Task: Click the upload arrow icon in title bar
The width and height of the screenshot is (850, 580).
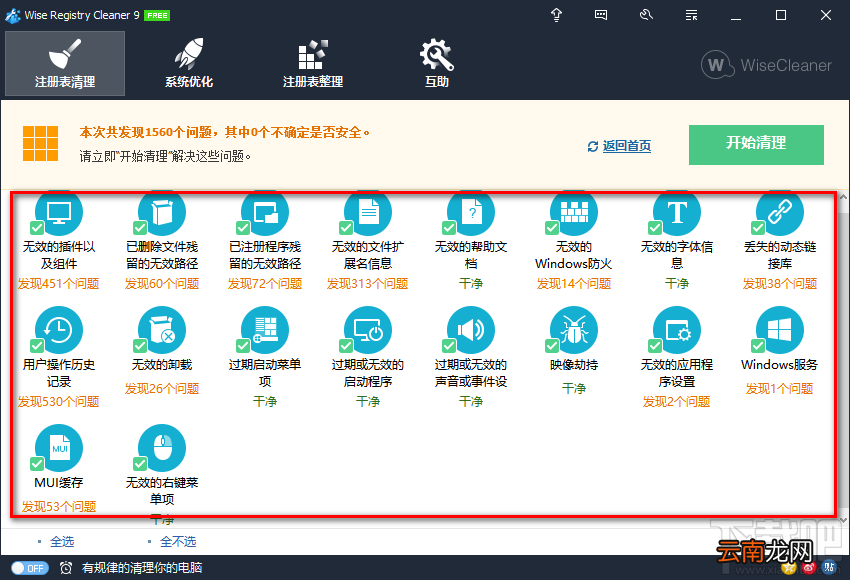Action: [x=556, y=15]
